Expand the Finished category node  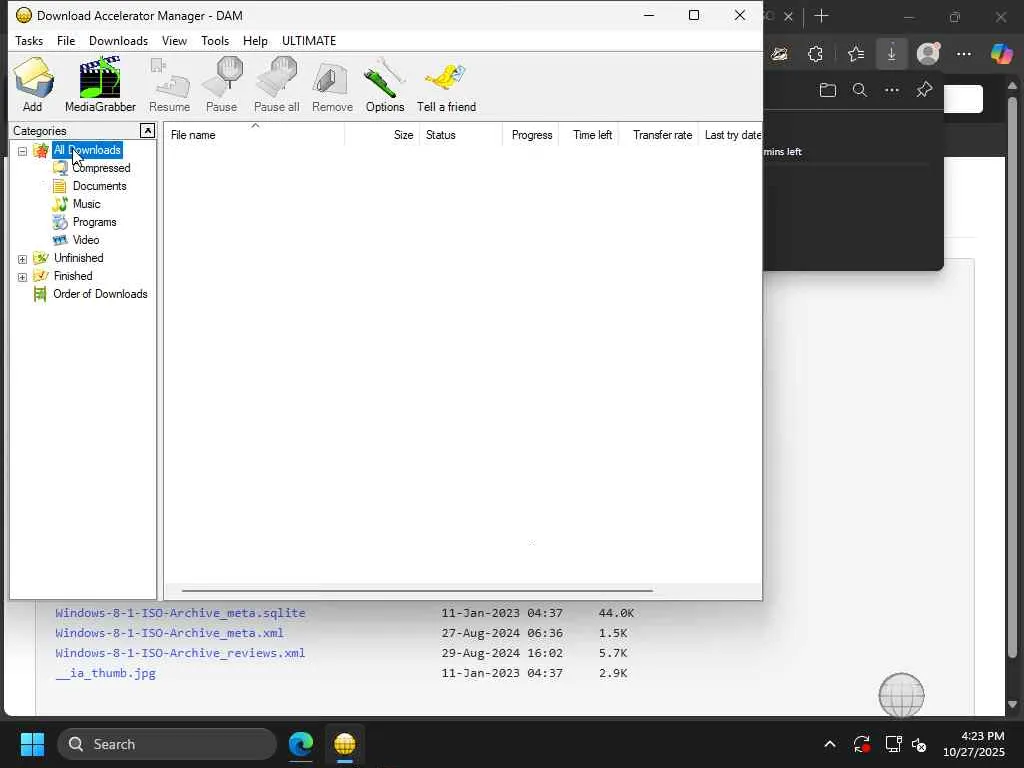coord(22,277)
